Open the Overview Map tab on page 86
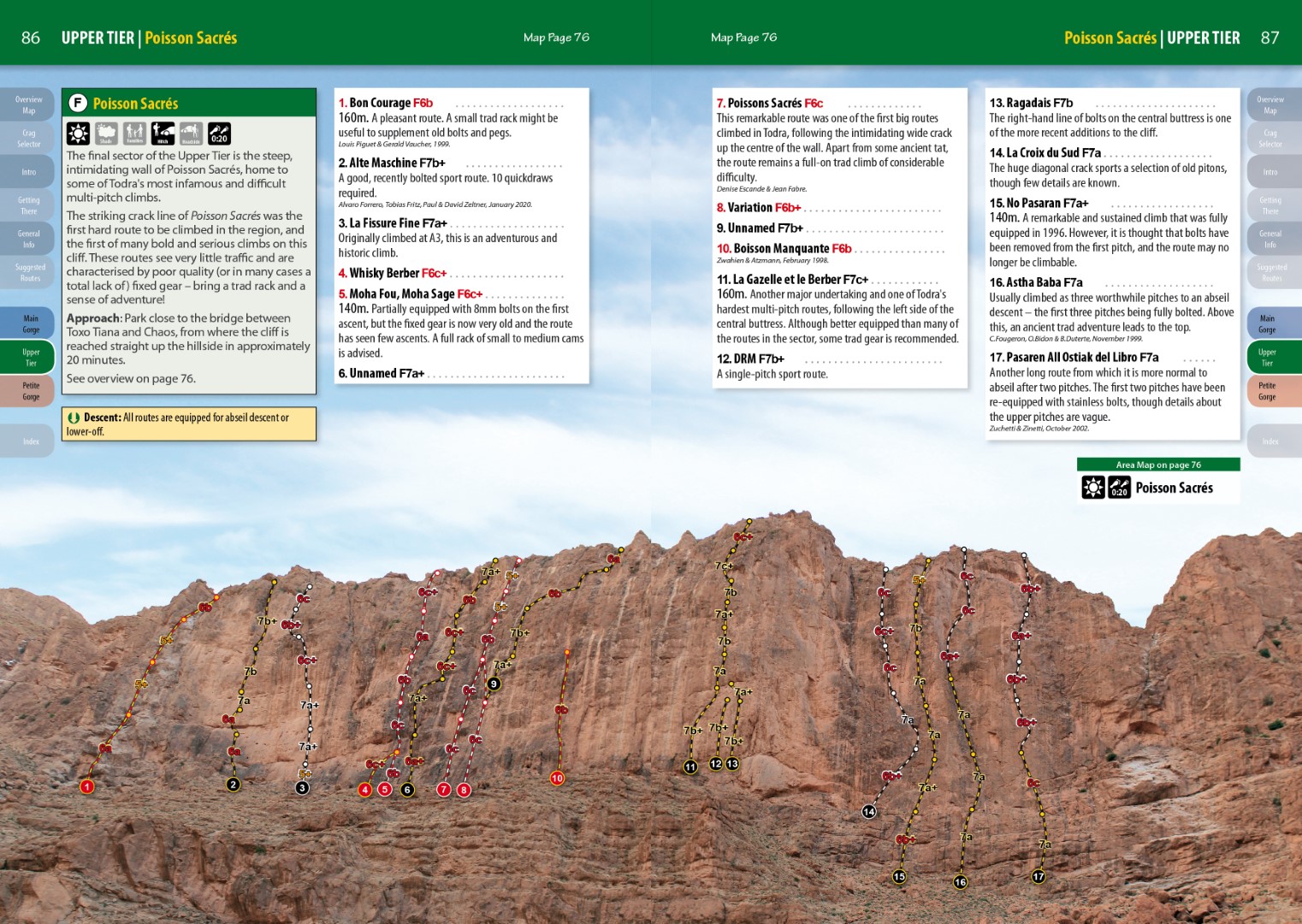This screenshot has height=924, width=1302. coord(27,104)
